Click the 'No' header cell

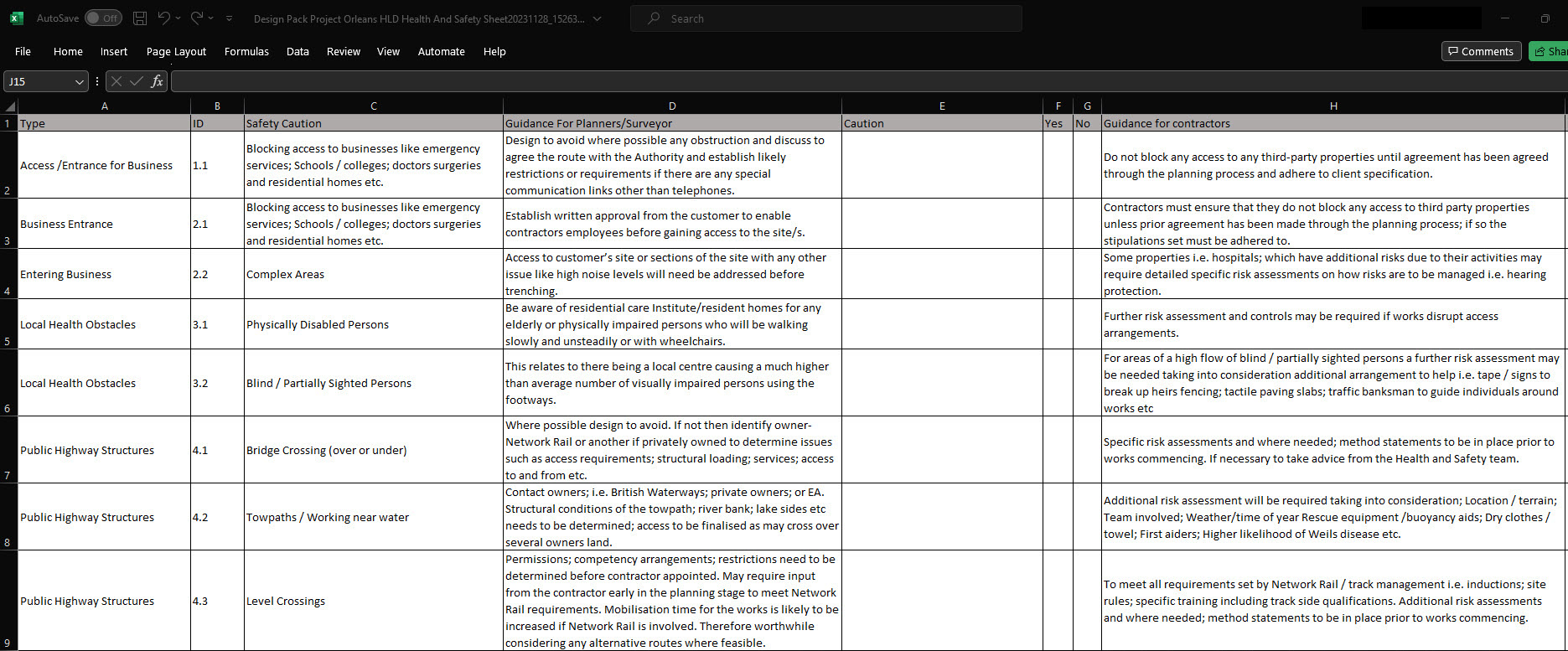pos(1087,123)
